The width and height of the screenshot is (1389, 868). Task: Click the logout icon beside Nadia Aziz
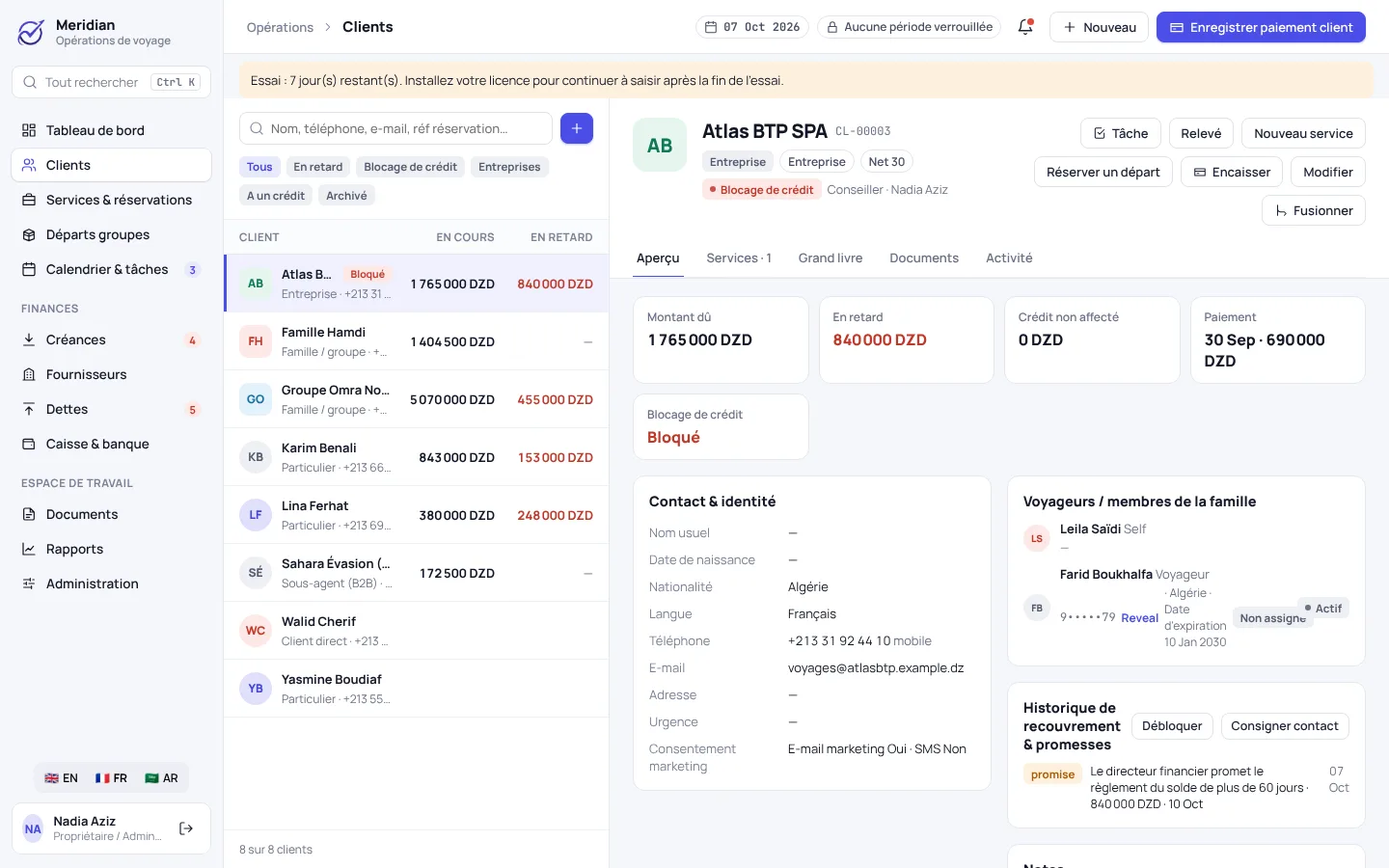[x=186, y=828]
